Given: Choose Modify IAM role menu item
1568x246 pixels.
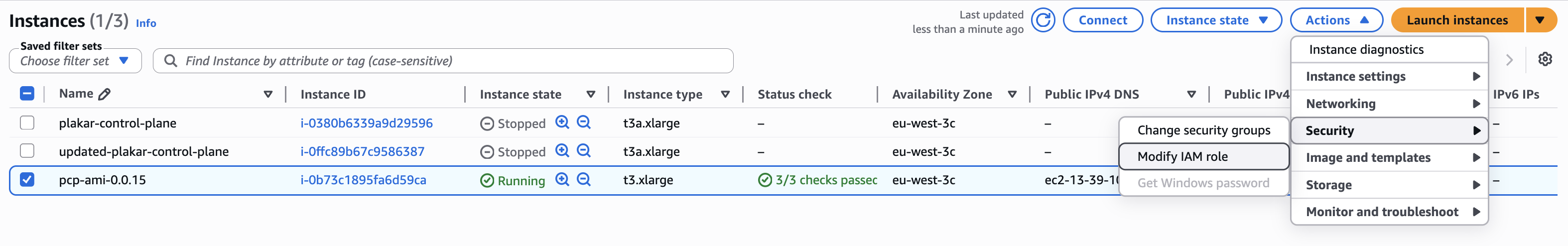Looking at the screenshot, I should [x=1204, y=156].
